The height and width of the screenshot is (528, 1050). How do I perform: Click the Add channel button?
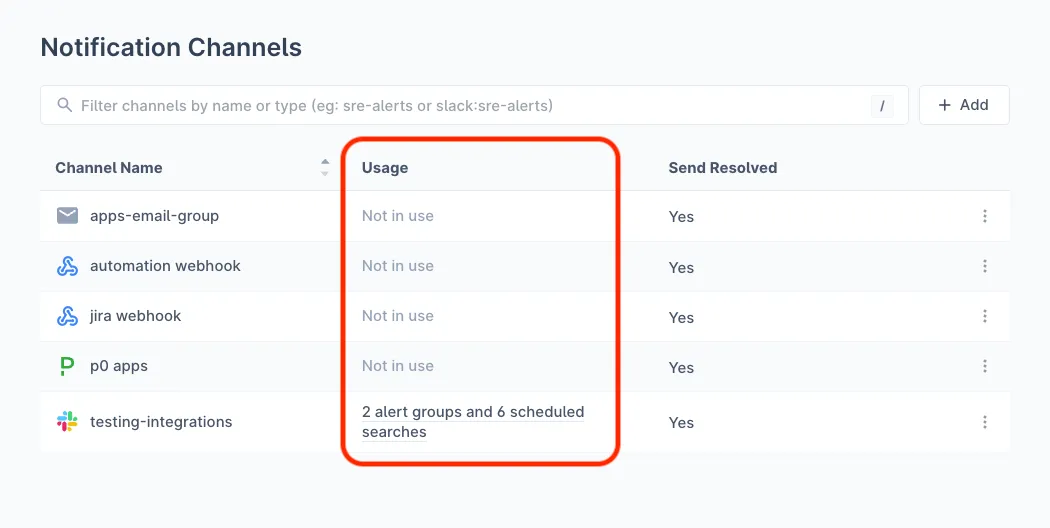tap(964, 105)
